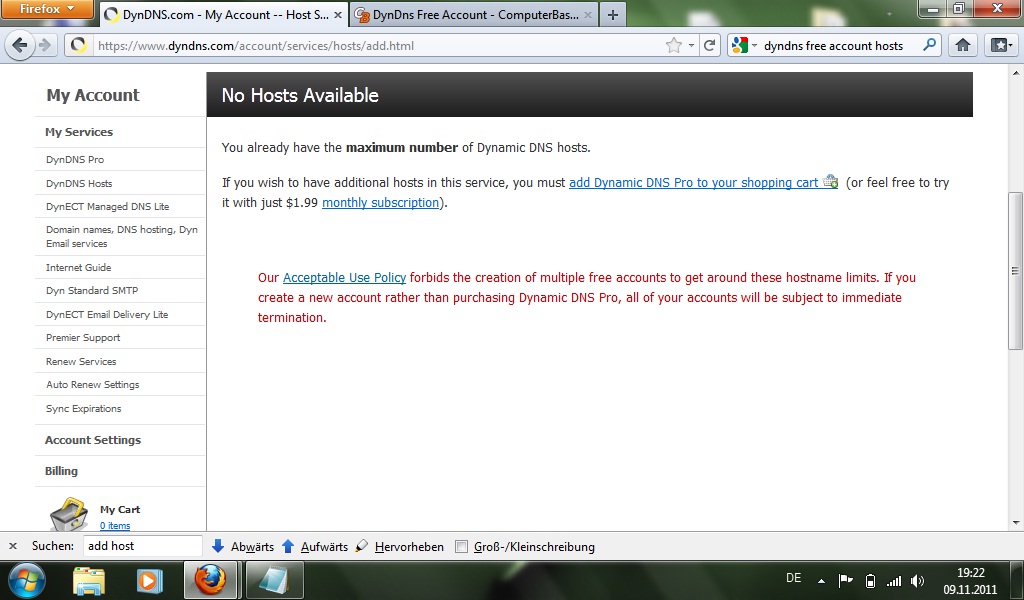
Task: Open DynDNS Pro in sidebar
Action: [x=75, y=159]
